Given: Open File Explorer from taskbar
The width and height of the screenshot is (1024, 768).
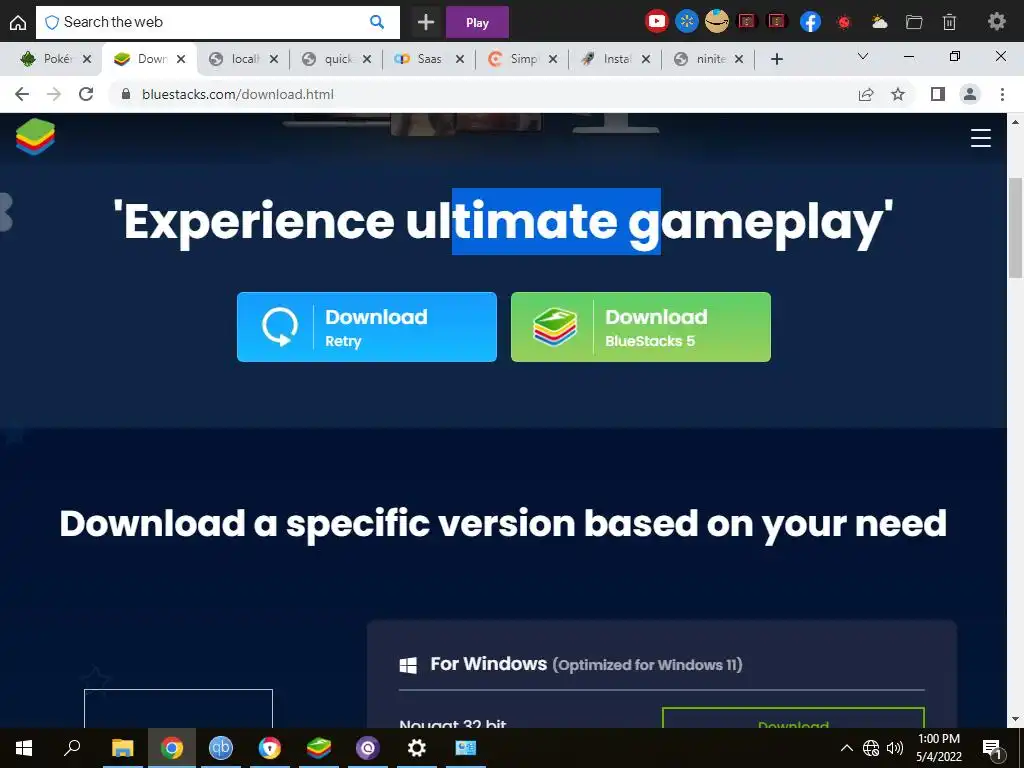Looking at the screenshot, I should (x=122, y=748).
